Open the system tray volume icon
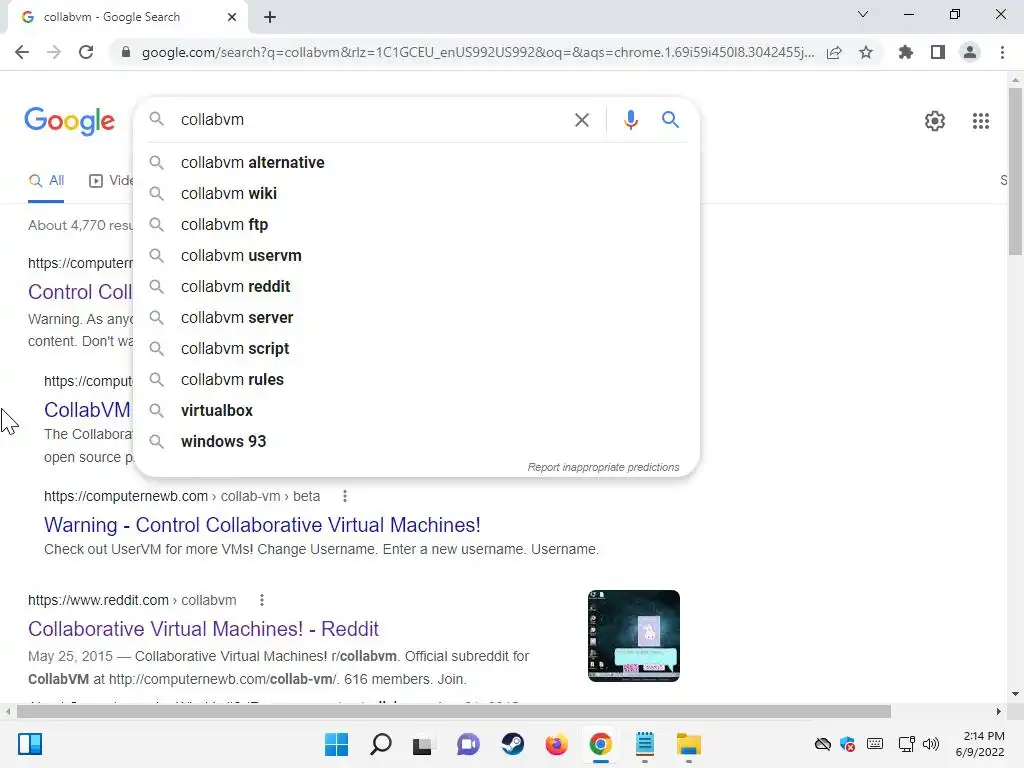 tap(931, 744)
